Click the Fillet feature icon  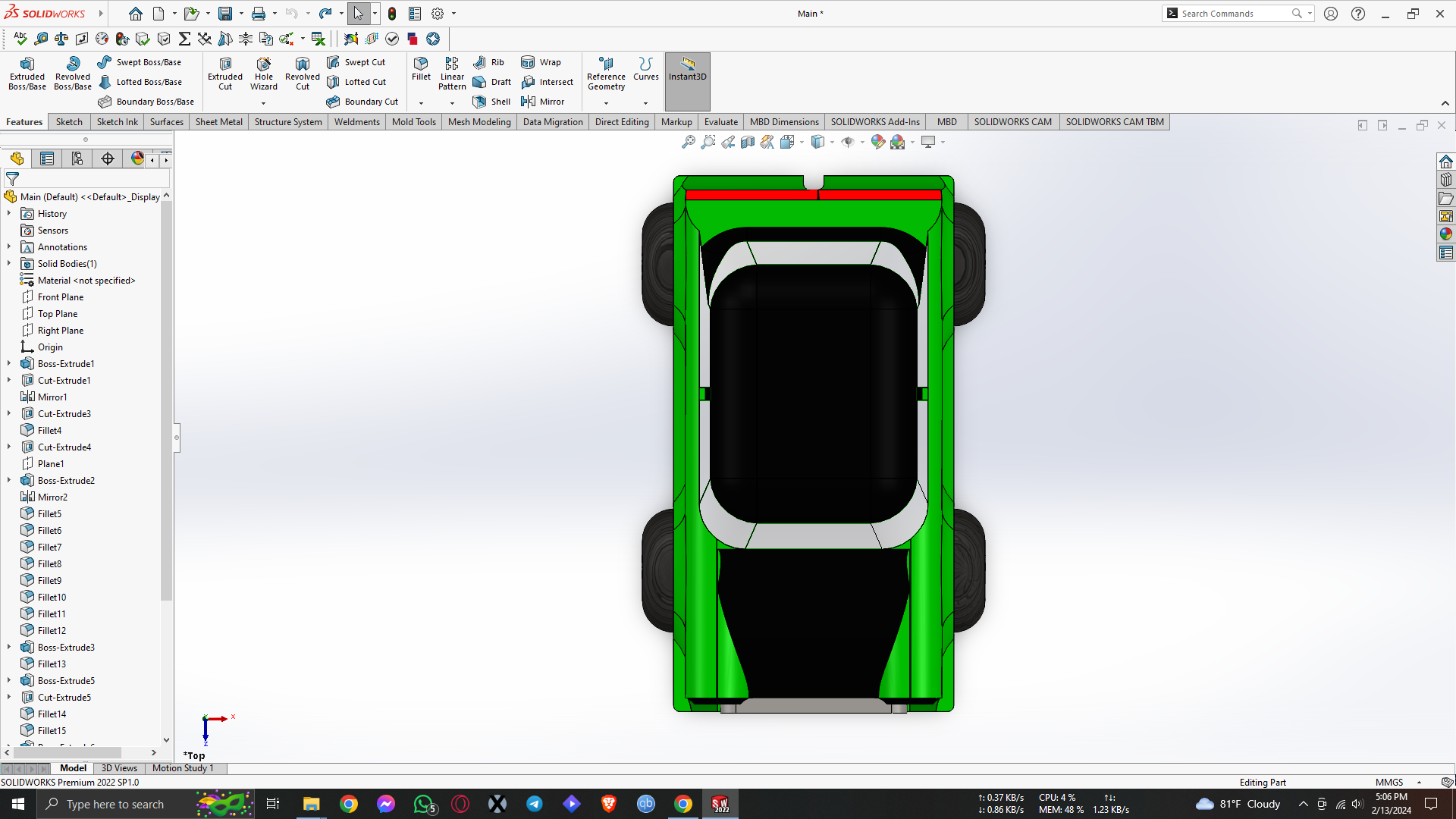(421, 68)
